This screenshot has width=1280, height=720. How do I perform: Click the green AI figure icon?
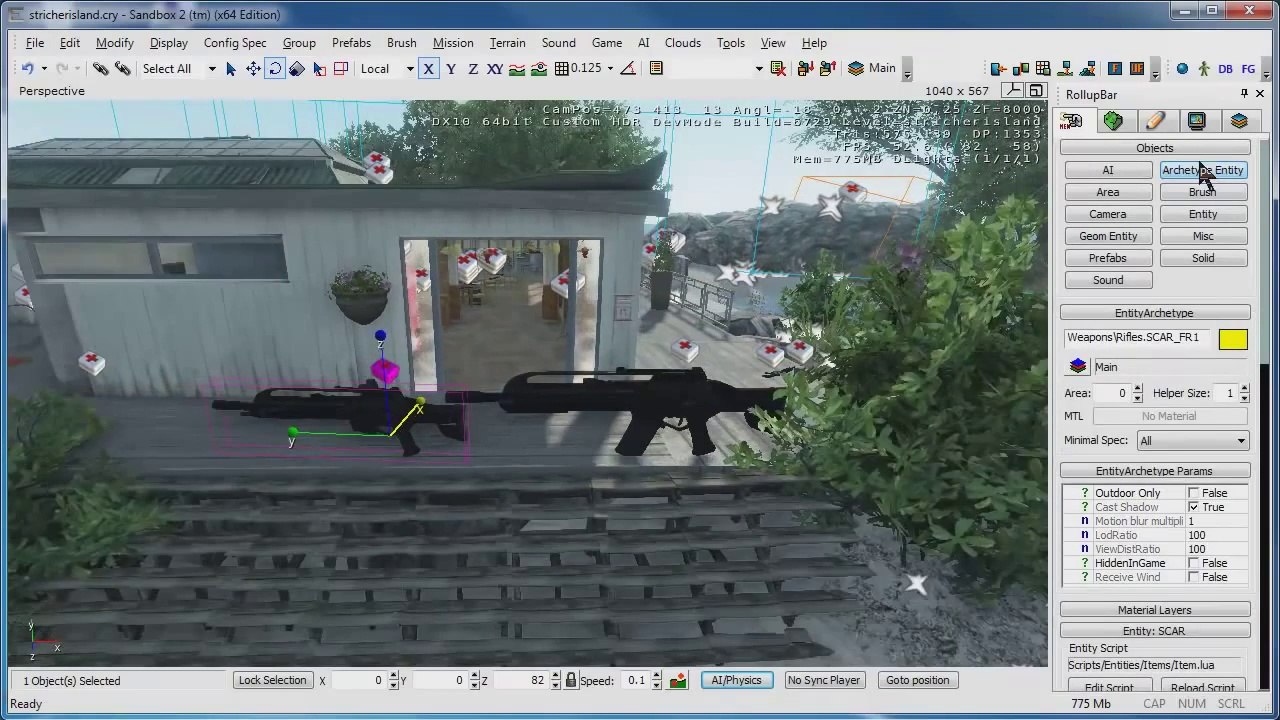coord(1203,69)
